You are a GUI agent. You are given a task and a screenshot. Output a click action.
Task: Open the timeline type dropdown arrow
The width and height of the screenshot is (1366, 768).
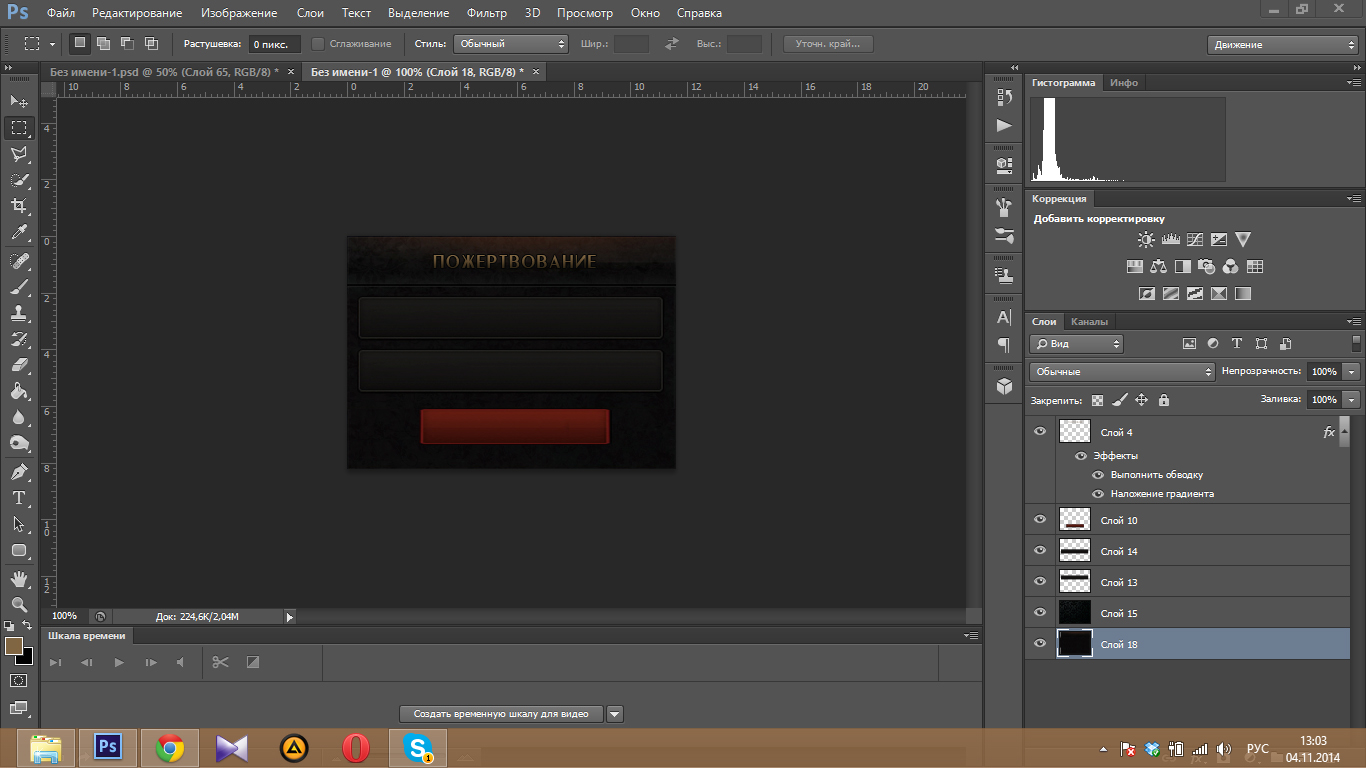(x=615, y=714)
